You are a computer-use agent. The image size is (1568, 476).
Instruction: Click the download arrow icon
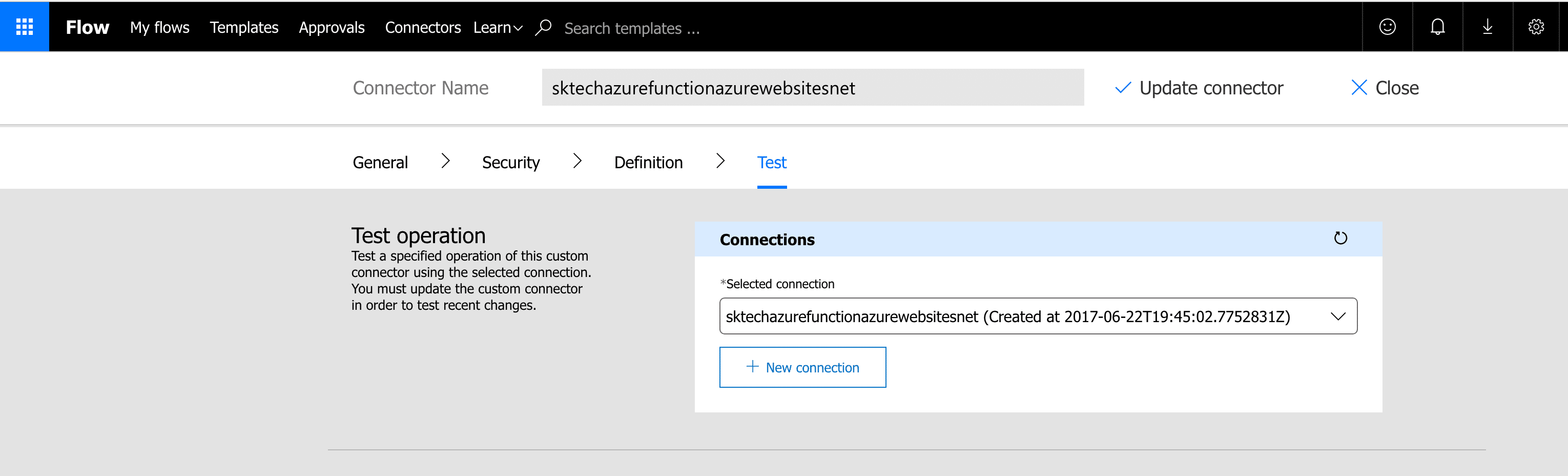click(1488, 27)
